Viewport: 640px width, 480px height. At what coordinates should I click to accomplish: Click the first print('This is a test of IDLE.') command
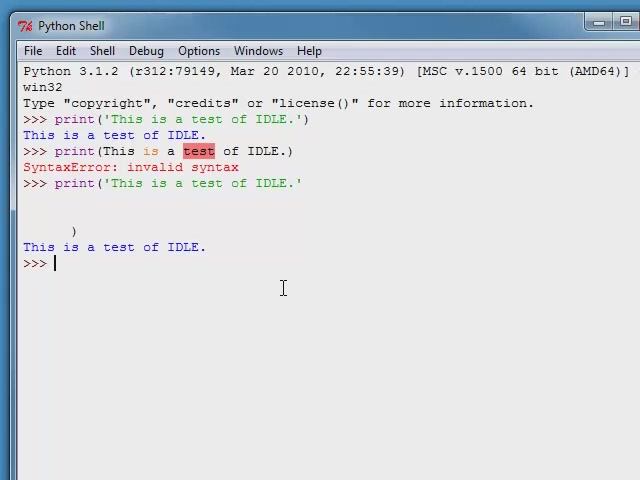[182, 120]
